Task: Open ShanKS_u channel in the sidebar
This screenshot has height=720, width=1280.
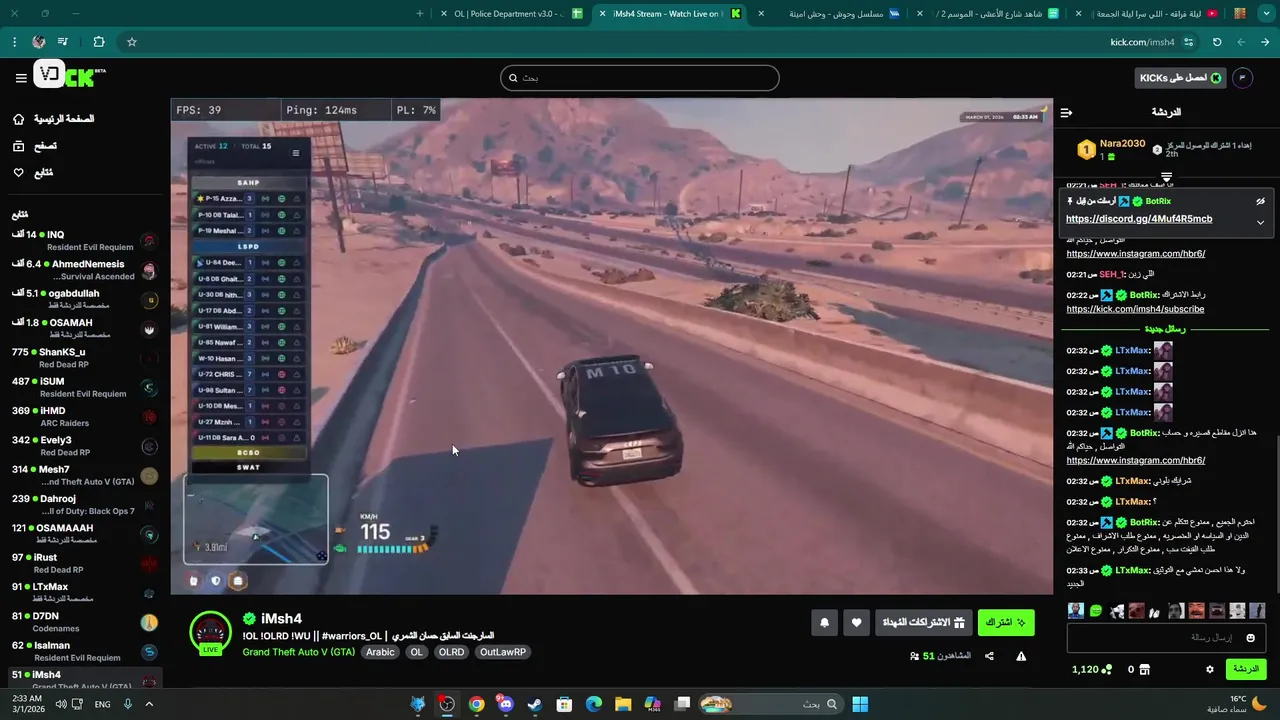Action: pos(85,358)
